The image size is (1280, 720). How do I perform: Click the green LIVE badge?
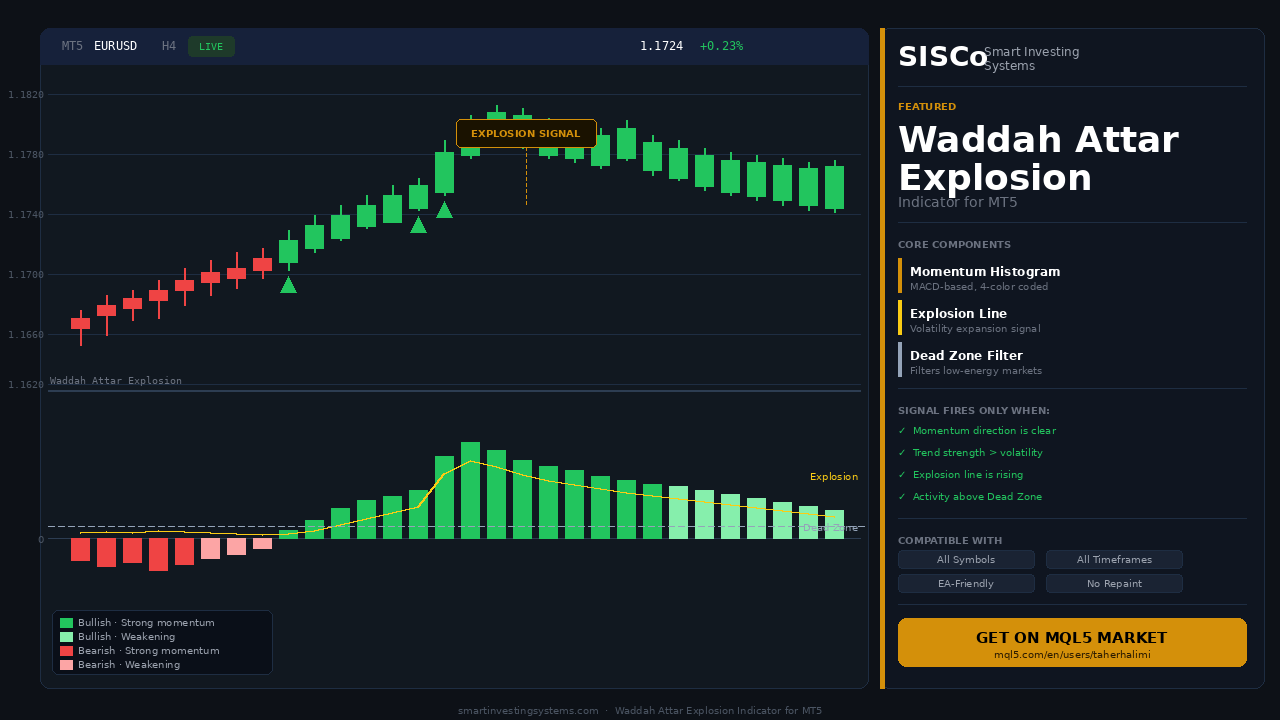pyautogui.click(x=211, y=47)
